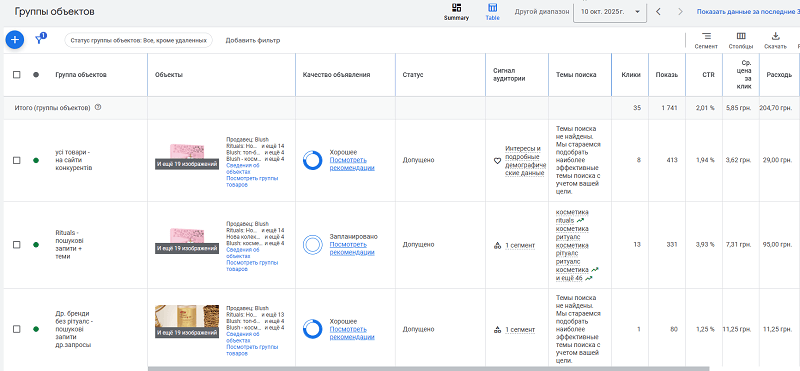Viewport: 800px width, 371px height.
Task: Click ad quality ring in усі товари row
Action: [312, 160]
